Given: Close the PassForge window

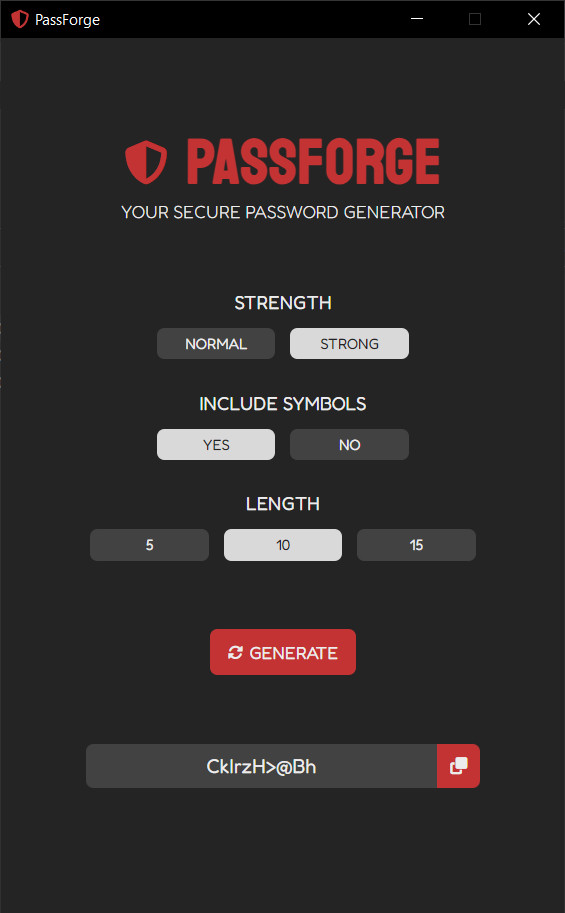Looking at the screenshot, I should [534, 19].
